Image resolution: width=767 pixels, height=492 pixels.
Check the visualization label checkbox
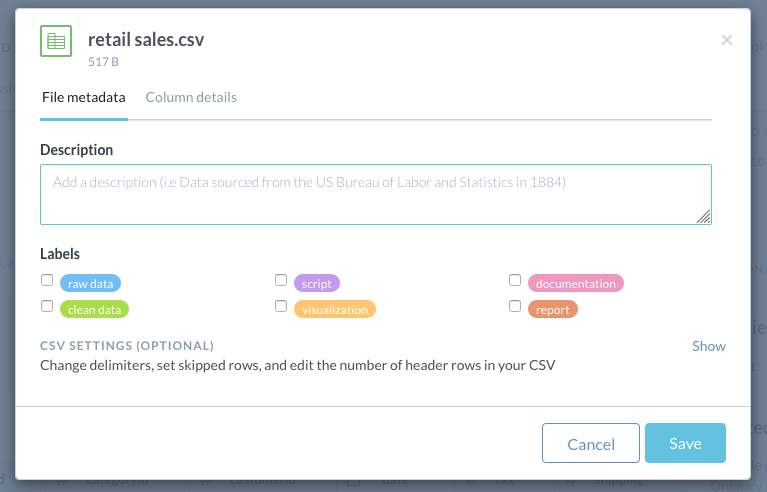[x=281, y=306]
